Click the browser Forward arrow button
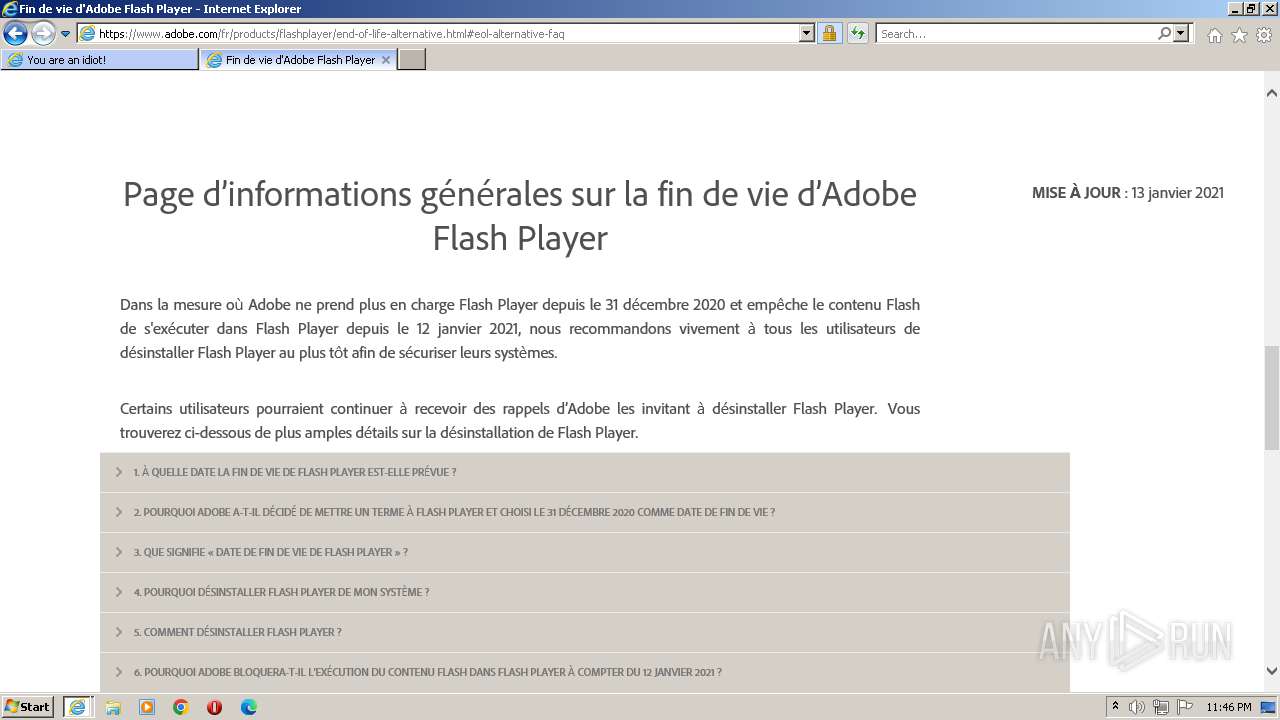 point(43,34)
